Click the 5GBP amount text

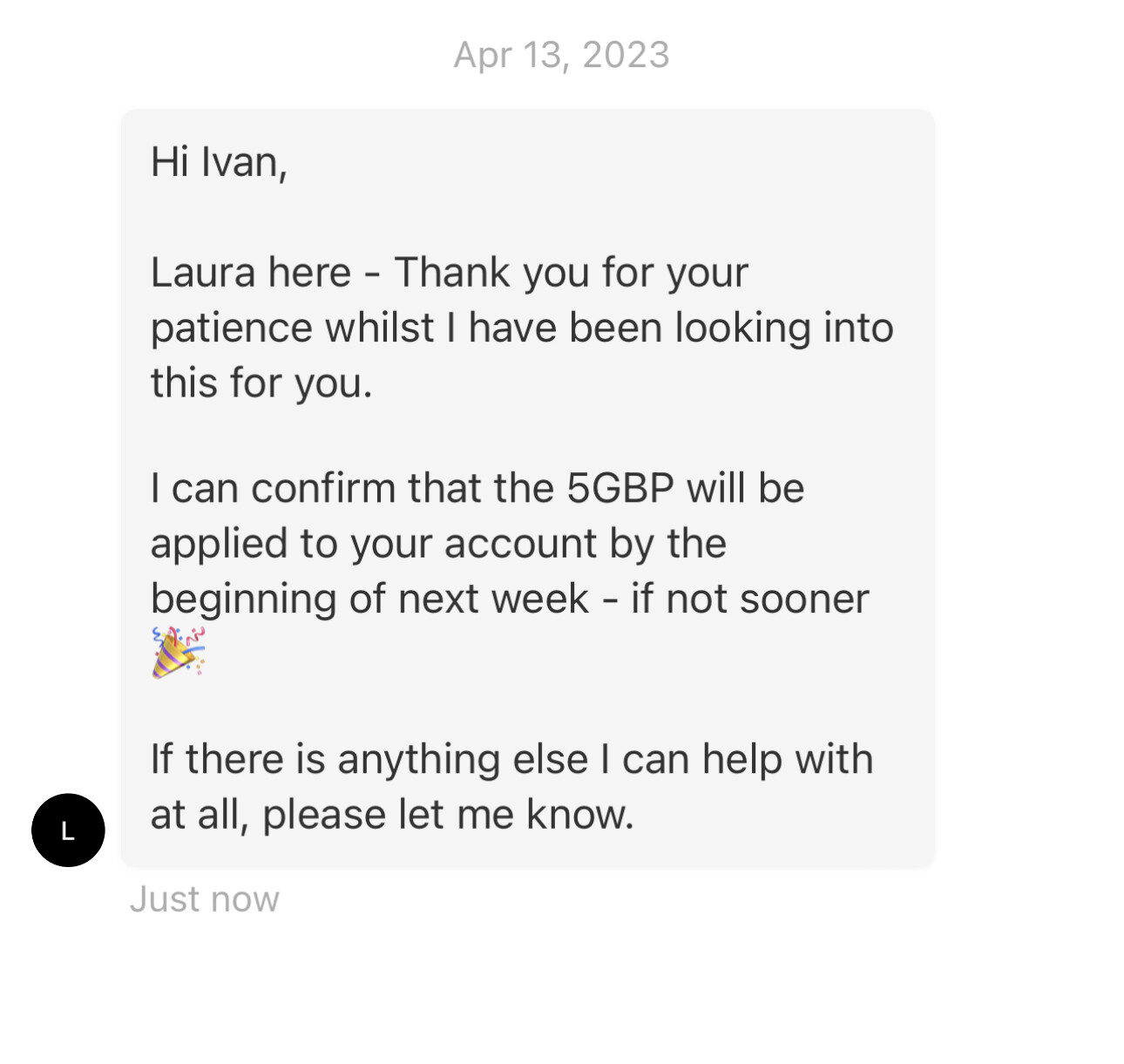click(620, 488)
